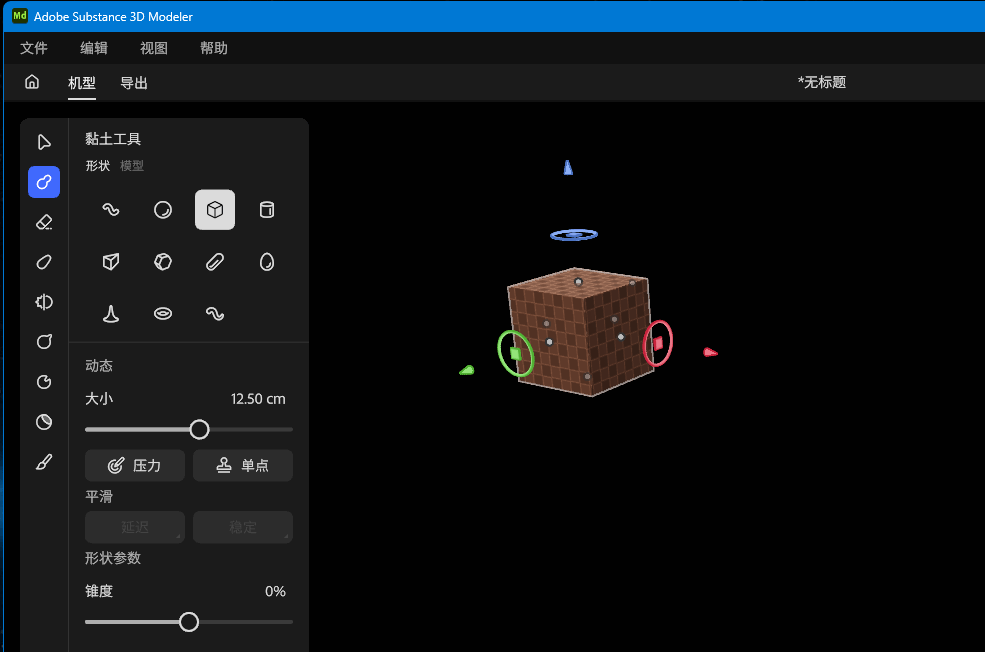The width and height of the screenshot is (985, 652).
Task: Switch to the 导出 tab
Action: coord(134,83)
